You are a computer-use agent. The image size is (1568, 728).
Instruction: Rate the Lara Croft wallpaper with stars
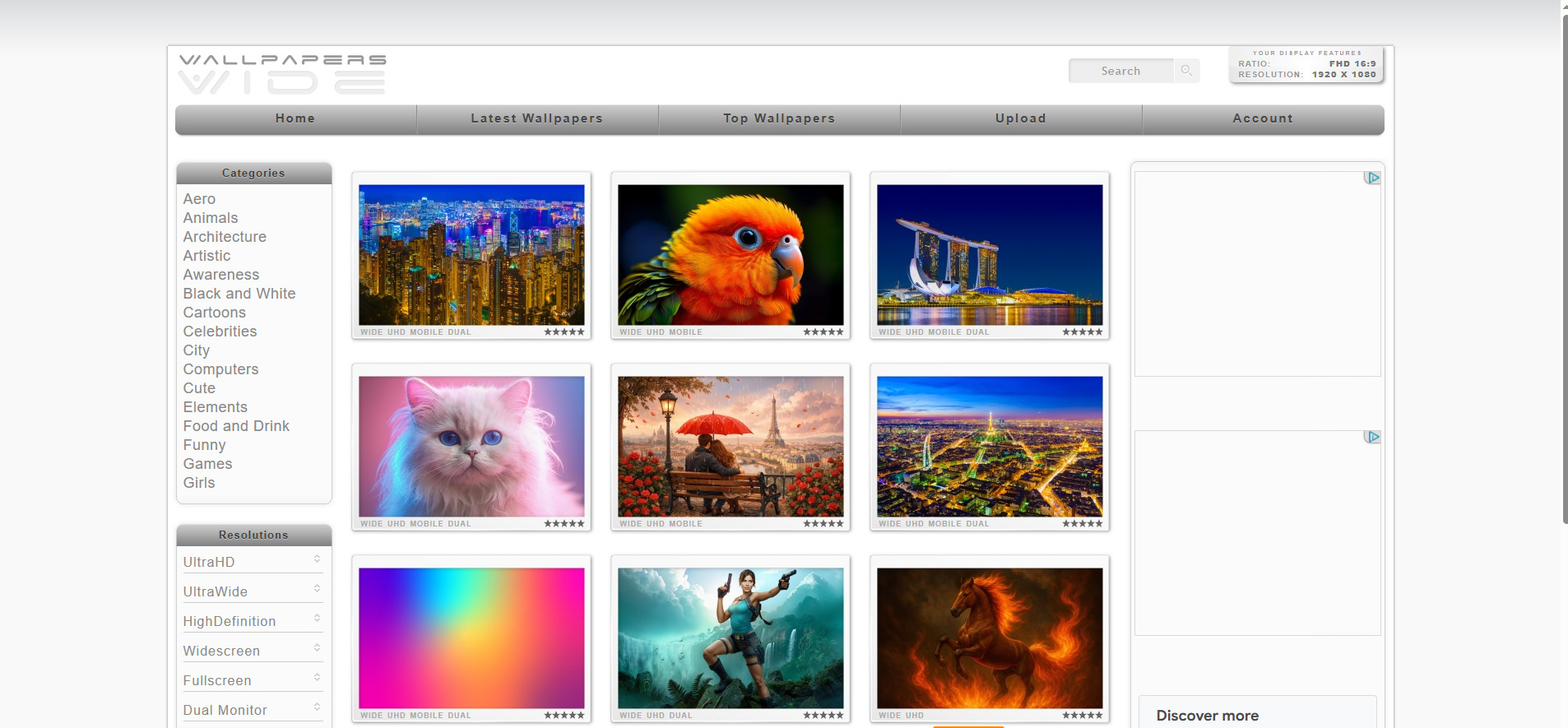tap(823, 716)
